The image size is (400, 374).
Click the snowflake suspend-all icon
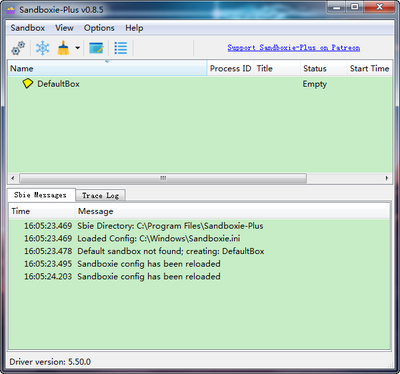(x=43, y=48)
